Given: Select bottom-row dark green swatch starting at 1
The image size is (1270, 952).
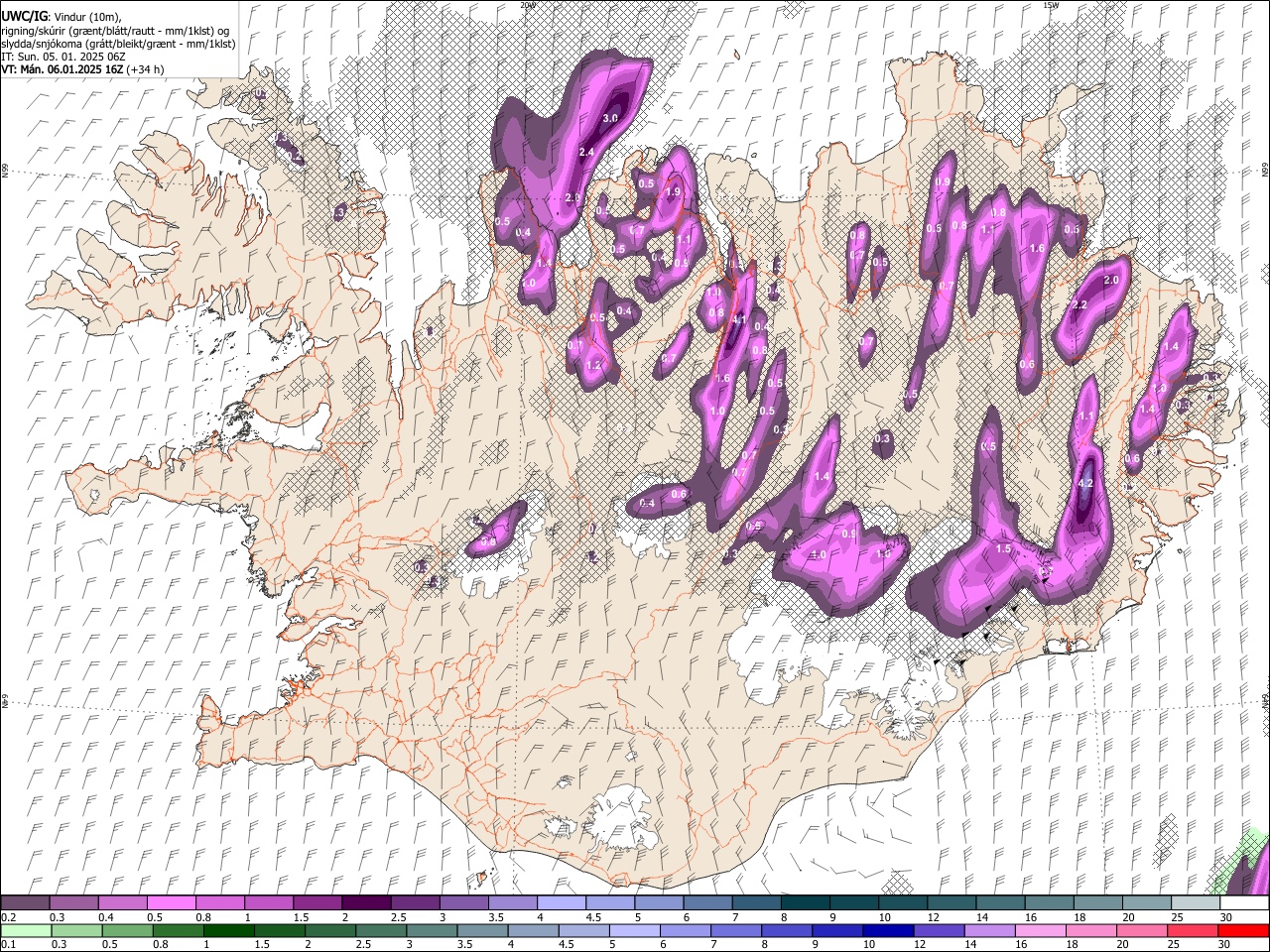Looking at the screenshot, I should pos(228,930).
